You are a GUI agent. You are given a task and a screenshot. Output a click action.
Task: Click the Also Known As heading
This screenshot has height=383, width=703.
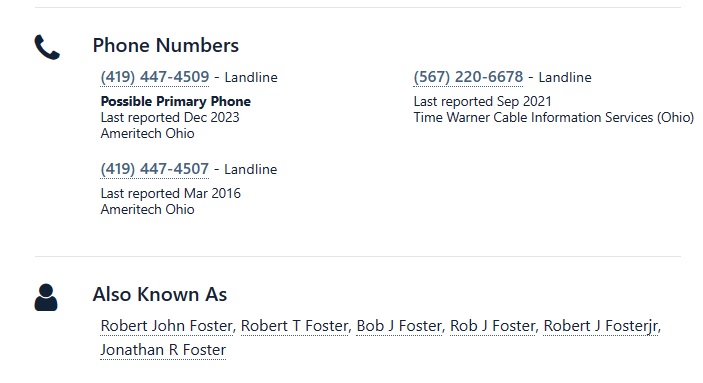point(160,294)
